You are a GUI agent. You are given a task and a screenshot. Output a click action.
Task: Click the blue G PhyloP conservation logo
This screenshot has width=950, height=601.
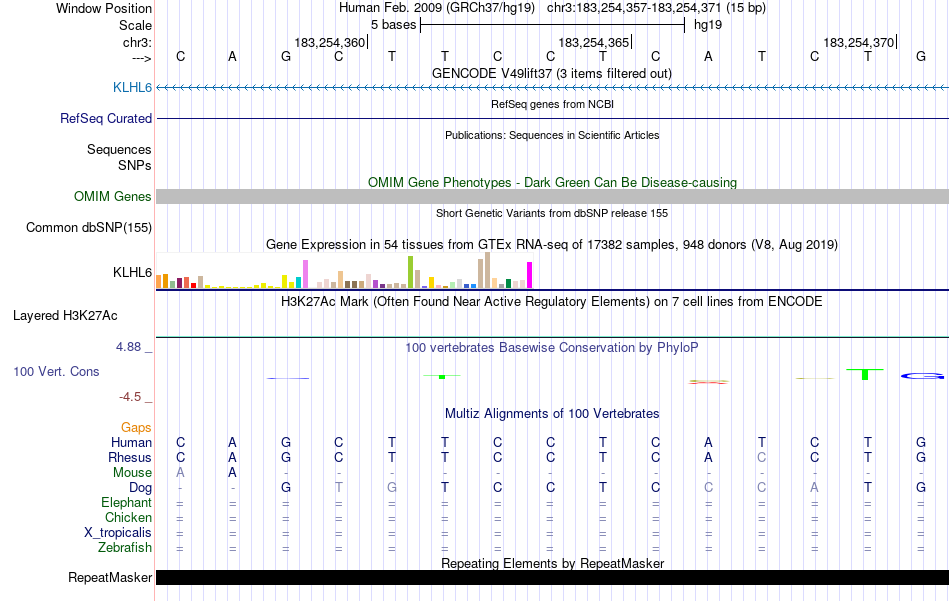(x=922, y=376)
